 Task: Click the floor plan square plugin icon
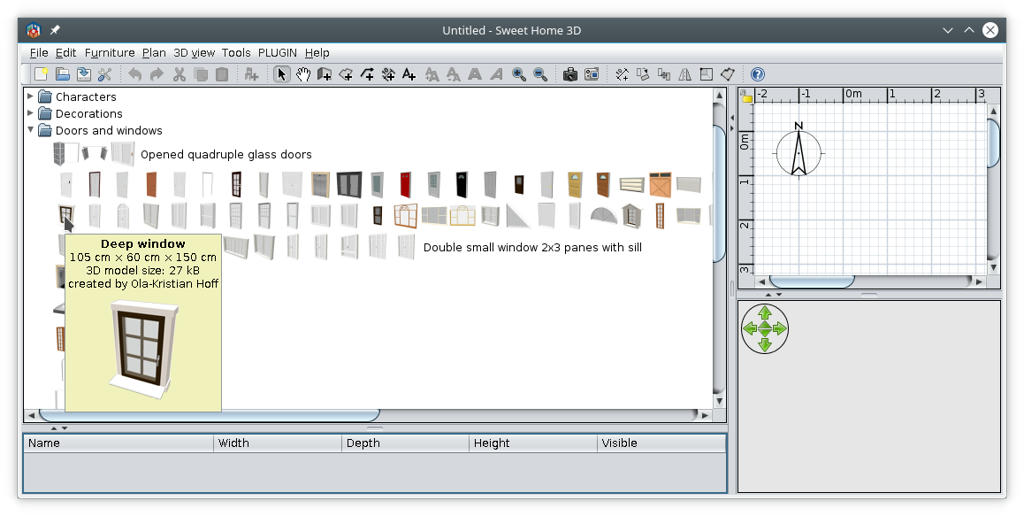point(706,74)
